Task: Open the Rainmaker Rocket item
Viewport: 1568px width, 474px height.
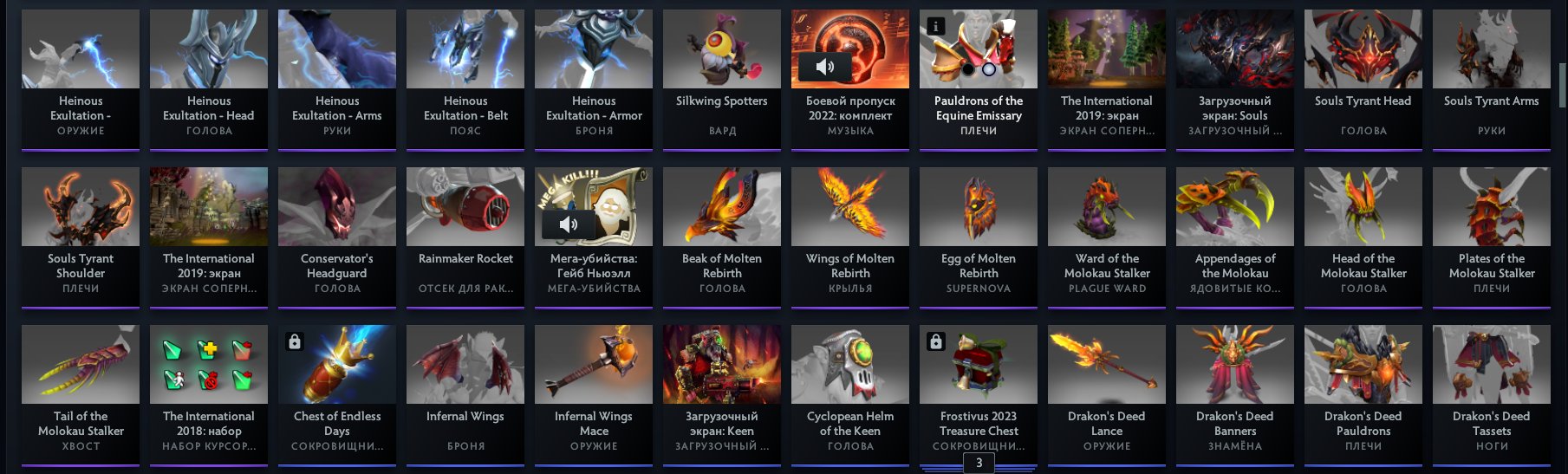Action: click(x=465, y=237)
